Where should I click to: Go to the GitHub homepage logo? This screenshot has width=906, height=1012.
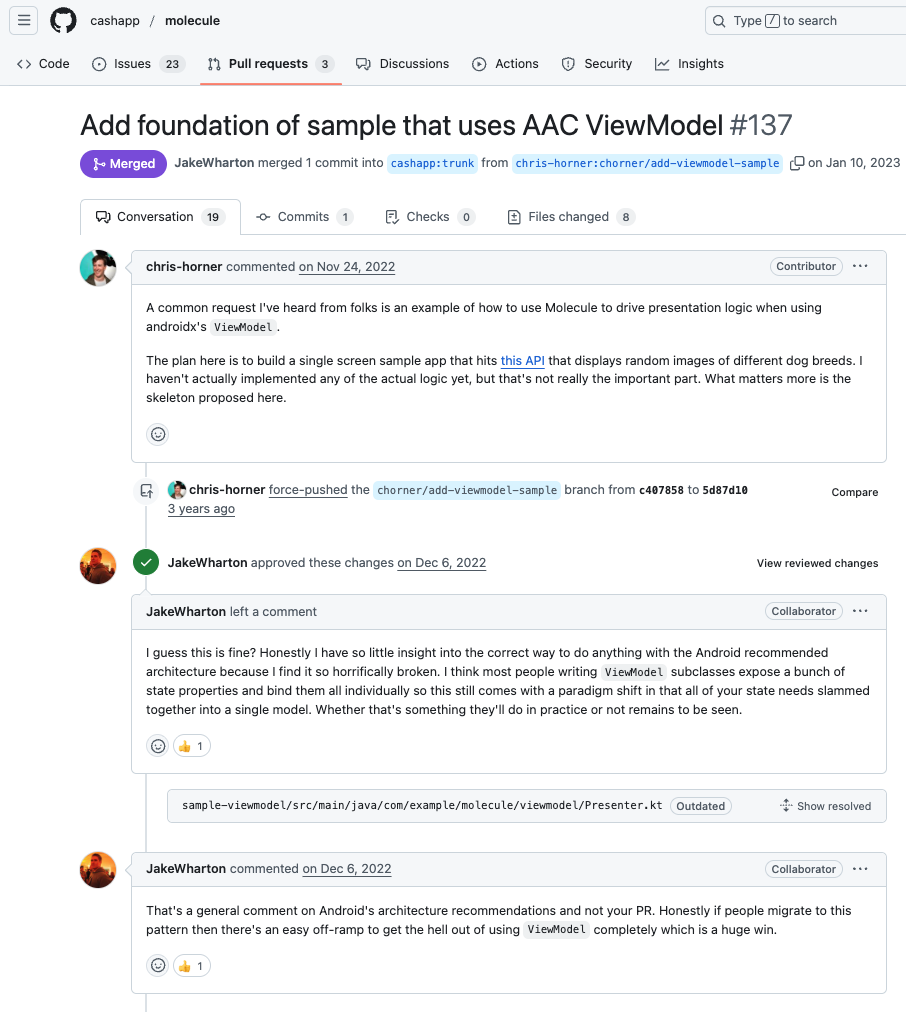pos(63,21)
